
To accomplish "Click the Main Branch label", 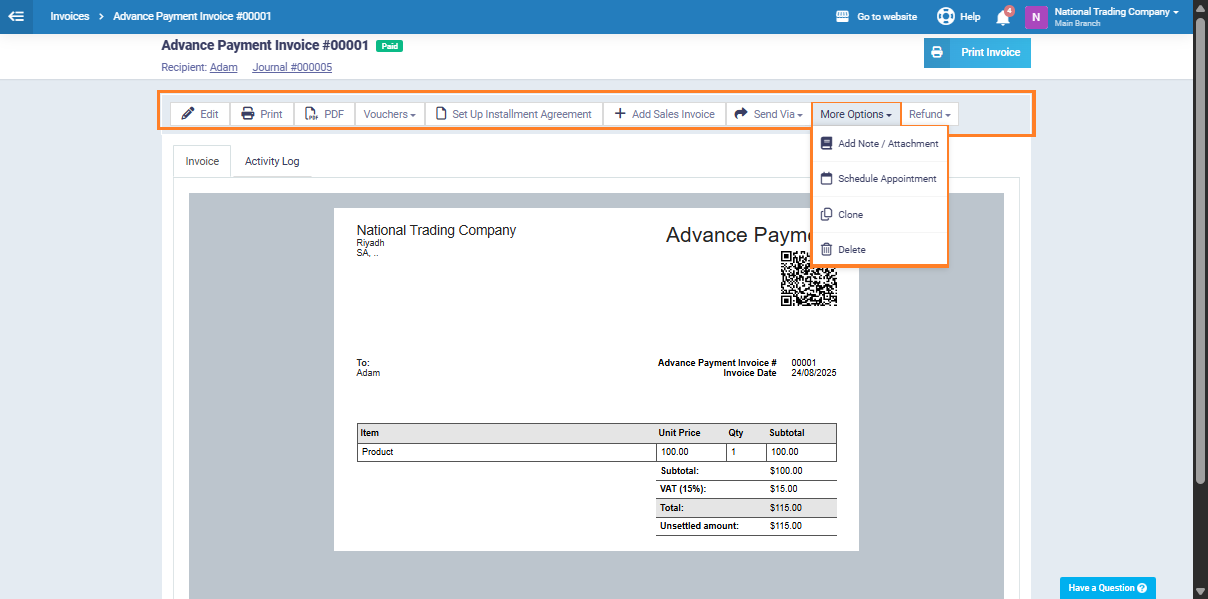I will [1078, 24].
